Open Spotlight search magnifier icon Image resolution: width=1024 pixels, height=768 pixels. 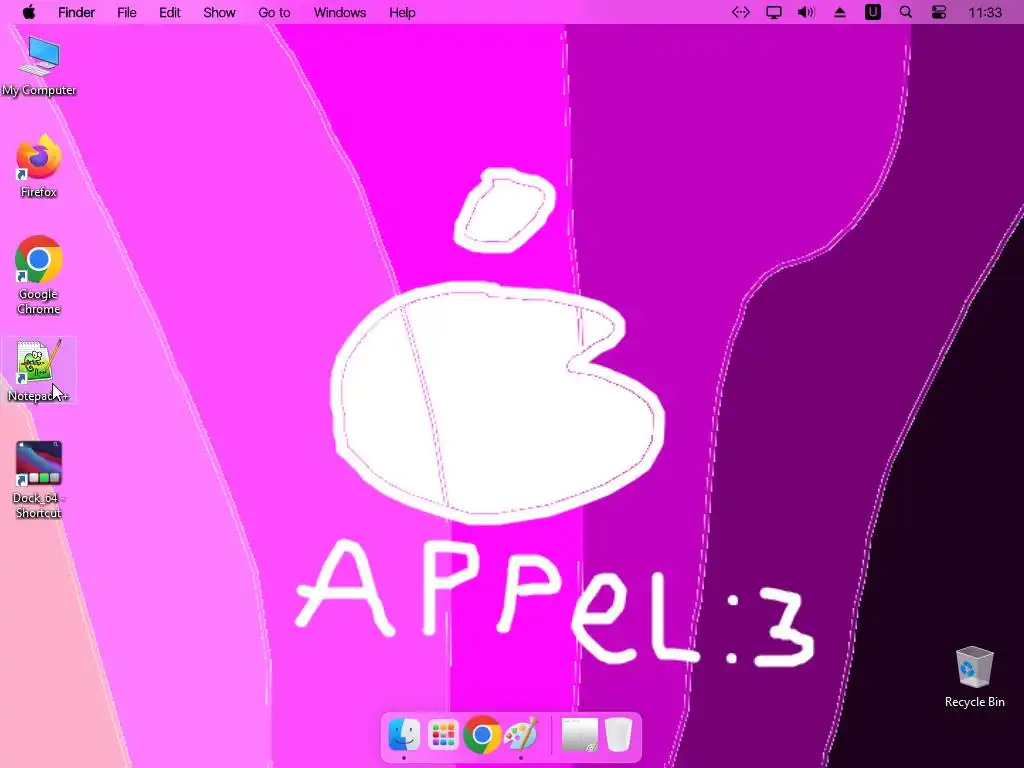pyautogui.click(x=906, y=12)
